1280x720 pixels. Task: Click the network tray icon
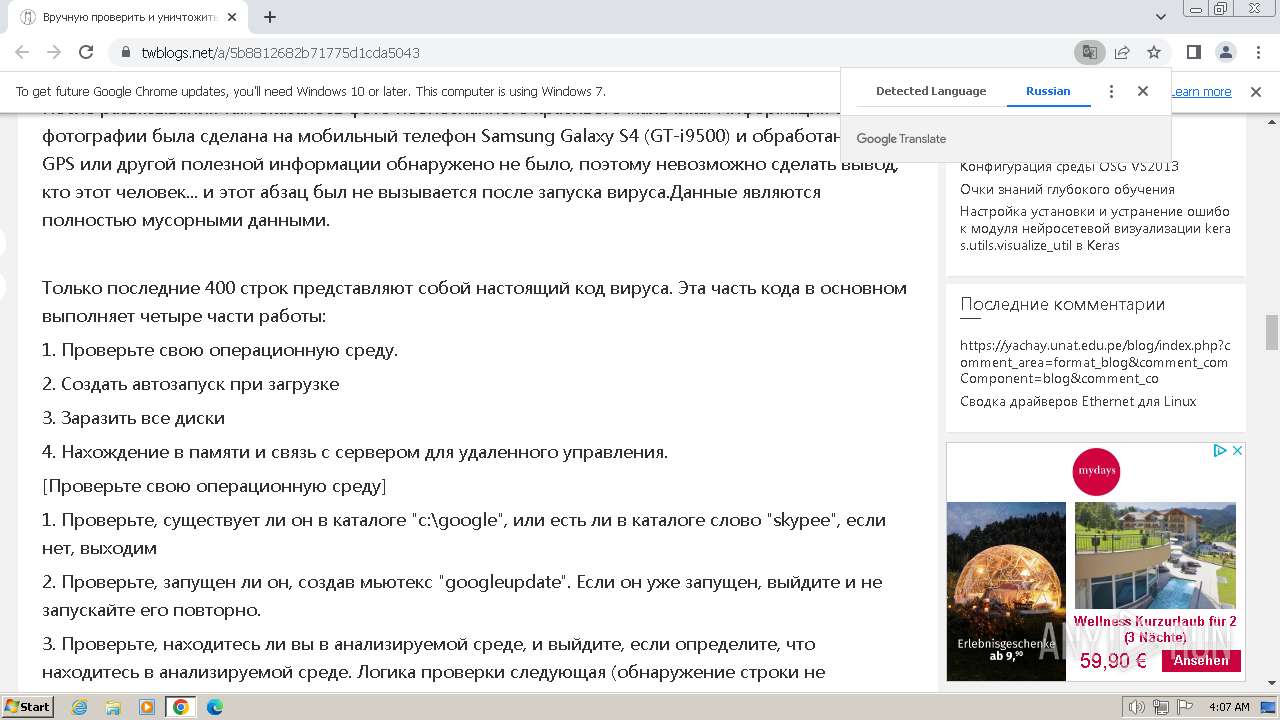point(1161,707)
